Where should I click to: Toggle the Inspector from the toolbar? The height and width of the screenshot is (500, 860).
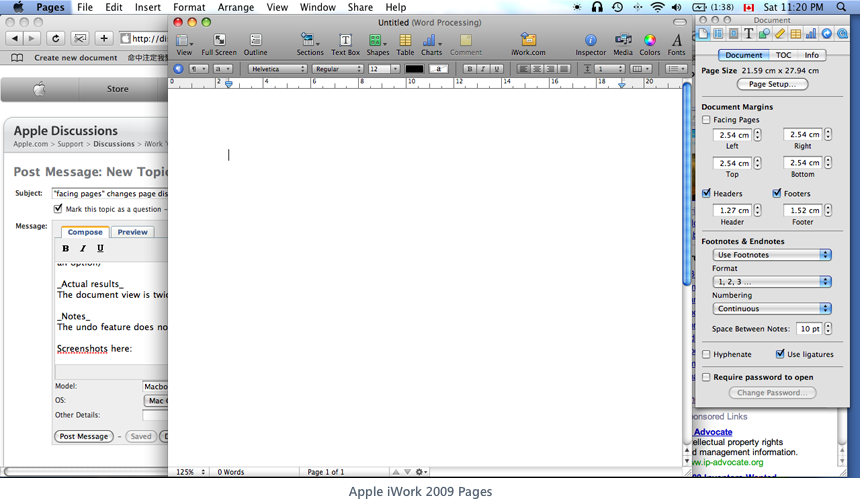click(x=591, y=44)
